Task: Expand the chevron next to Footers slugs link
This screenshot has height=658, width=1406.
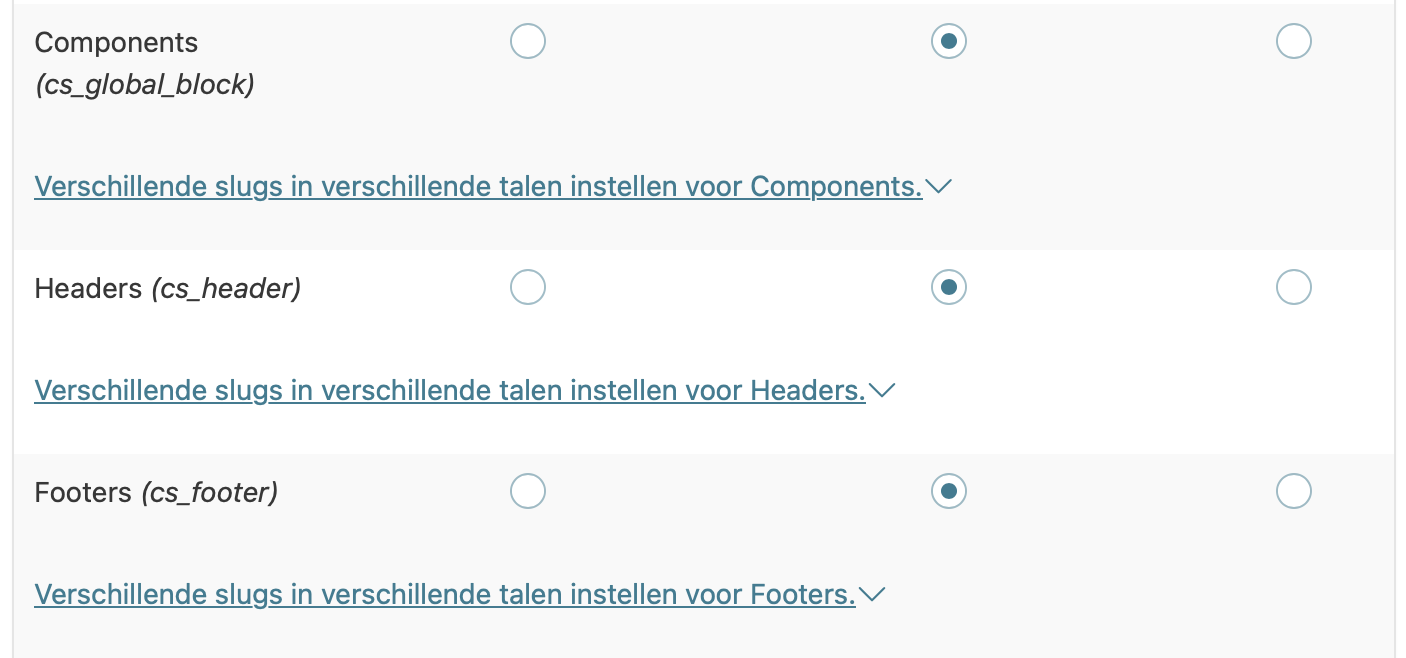Action: click(x=872, y=595)
